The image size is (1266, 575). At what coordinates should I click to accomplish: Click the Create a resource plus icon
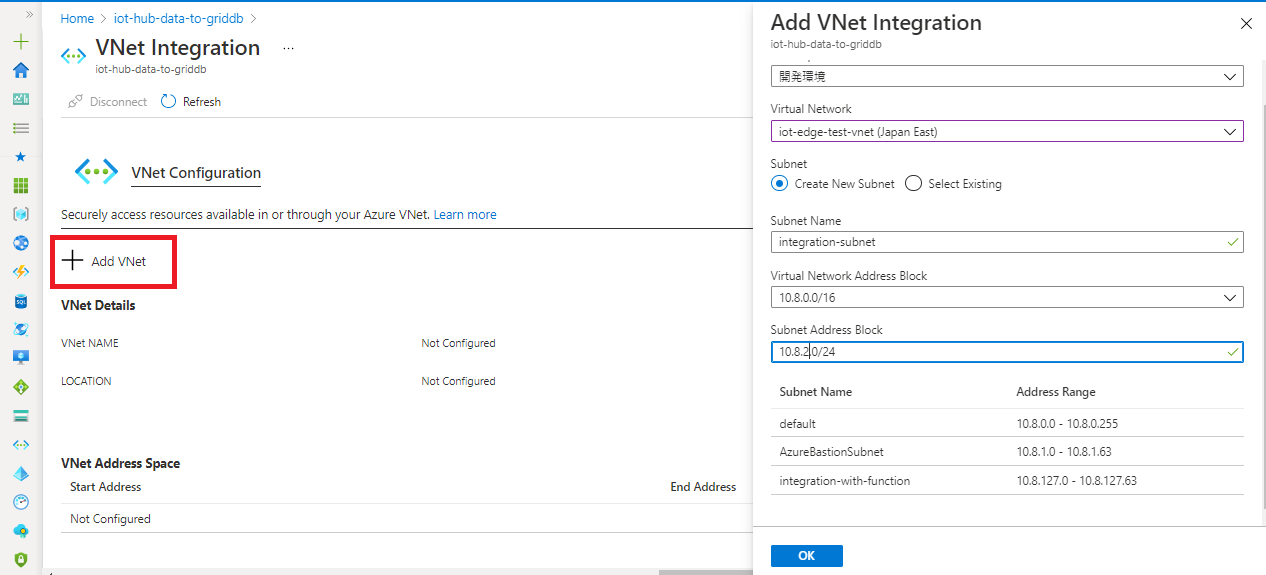(x=21, y=42)
